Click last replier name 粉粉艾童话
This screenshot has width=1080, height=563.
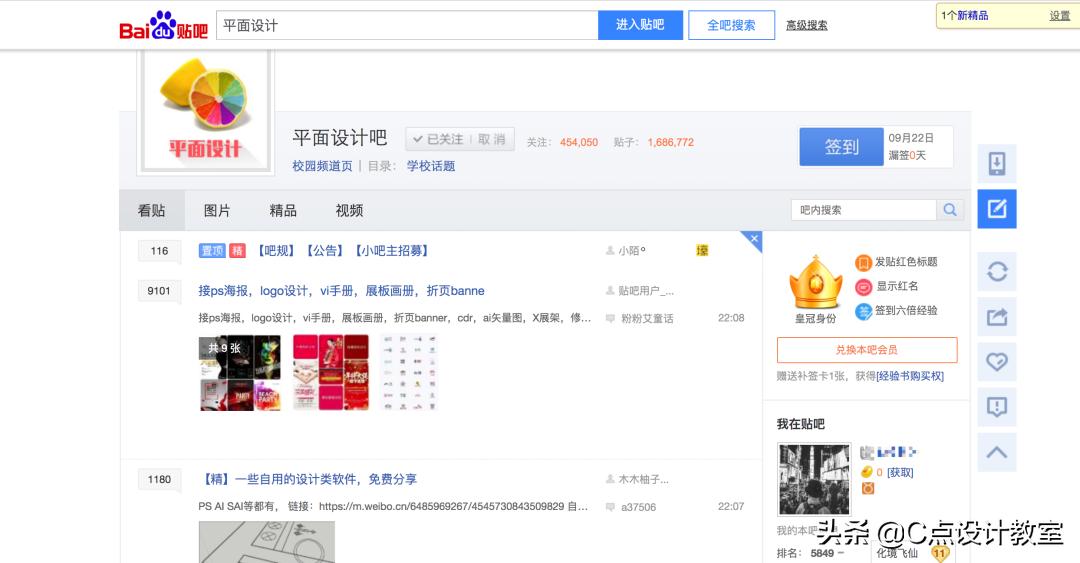click(647, 318)
